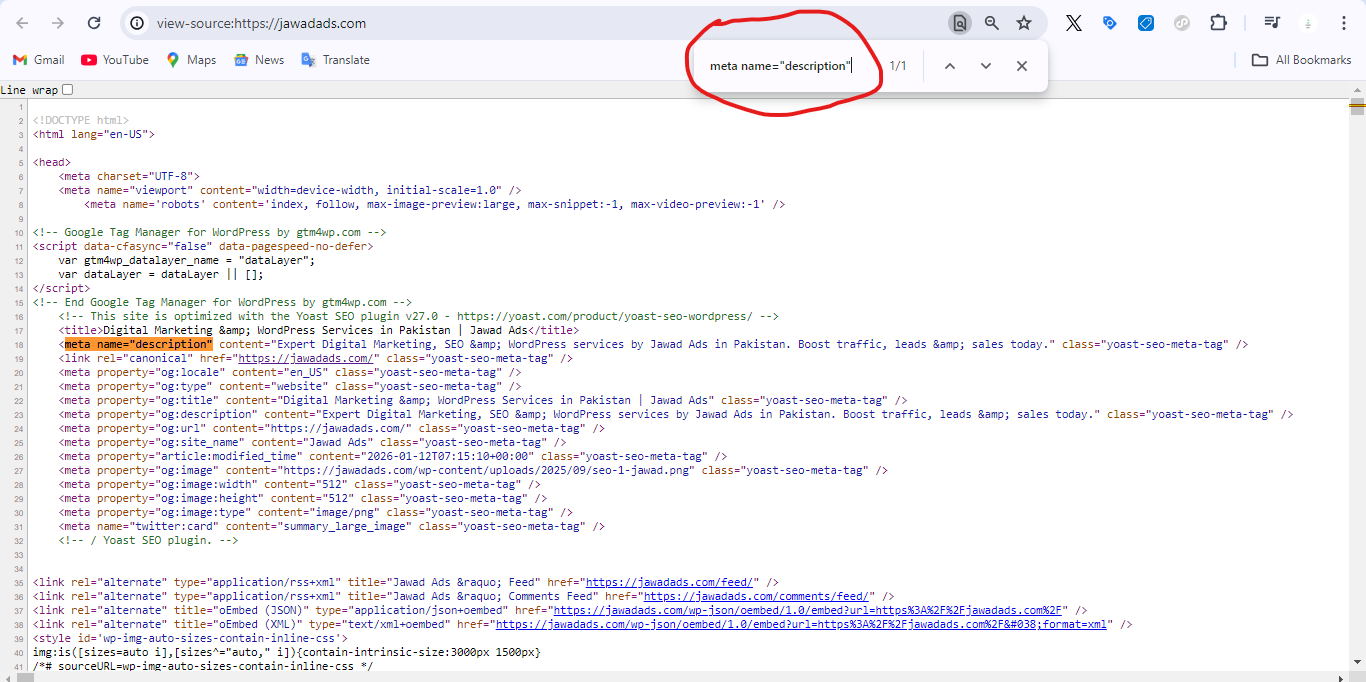Close the find bar
The image size is (1366, 682).
(1021, 66)
